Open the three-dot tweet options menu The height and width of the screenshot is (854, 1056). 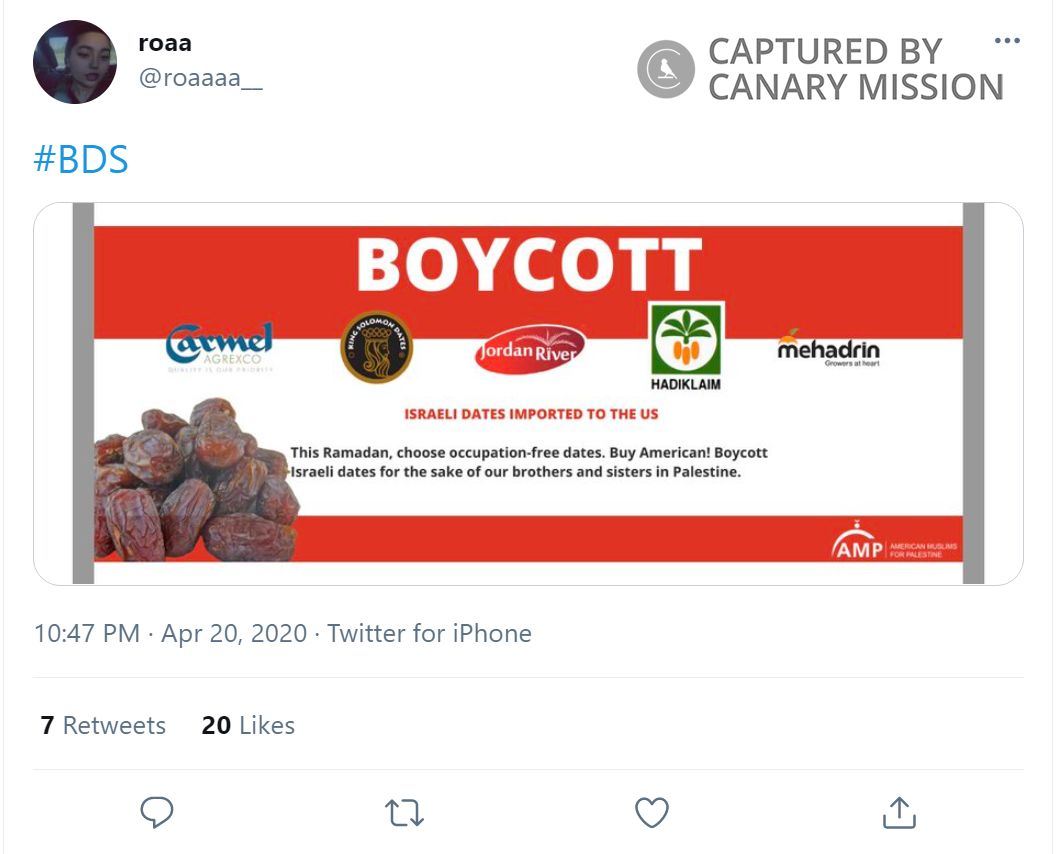[x=1007, y=40]
